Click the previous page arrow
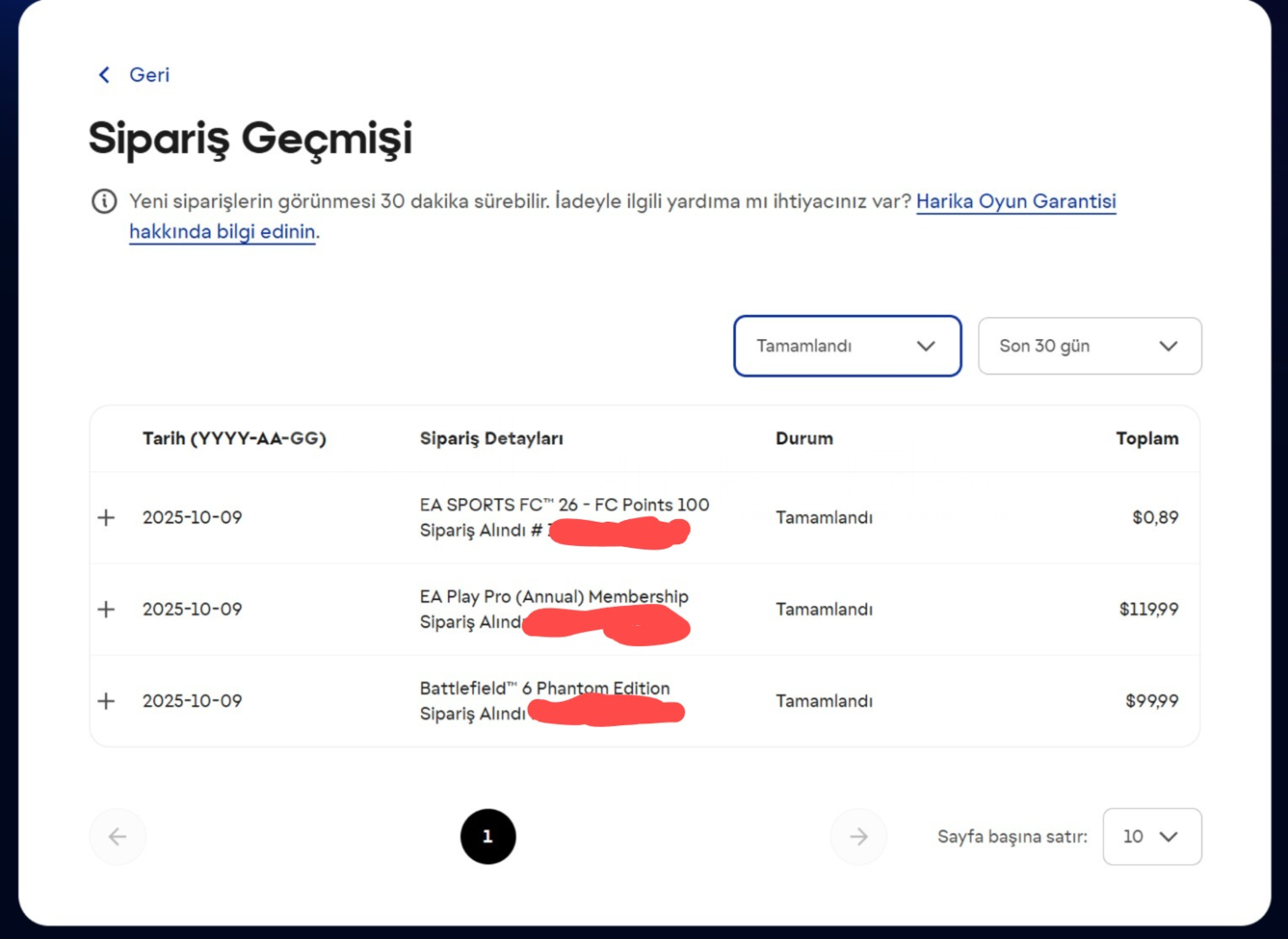 pyautogui.click(x=117, y=836)
